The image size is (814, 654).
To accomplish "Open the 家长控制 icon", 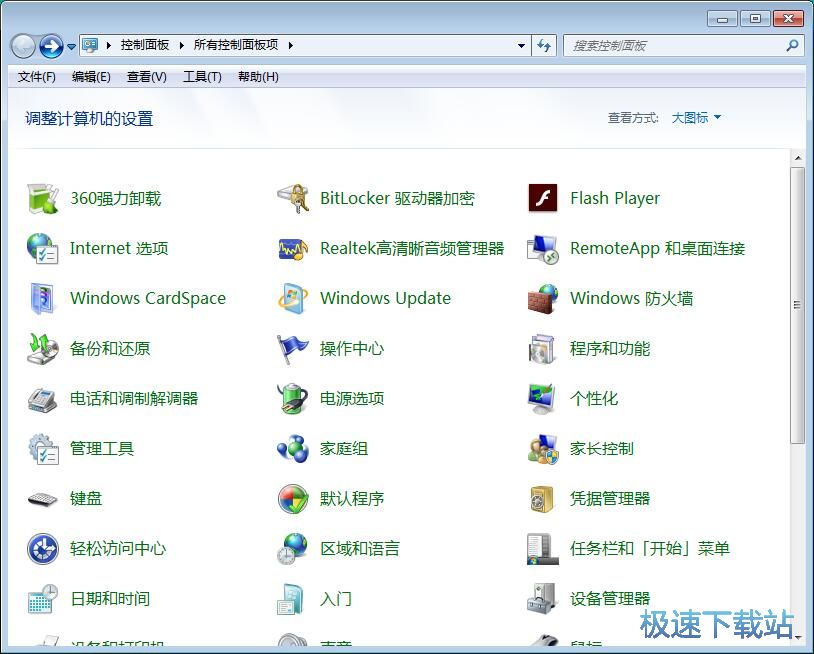I will click(x=543, y=448).
